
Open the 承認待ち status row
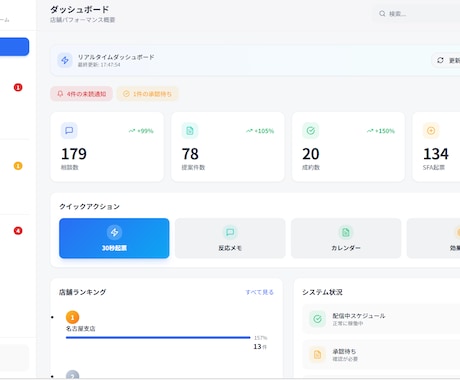coord(381,354)
